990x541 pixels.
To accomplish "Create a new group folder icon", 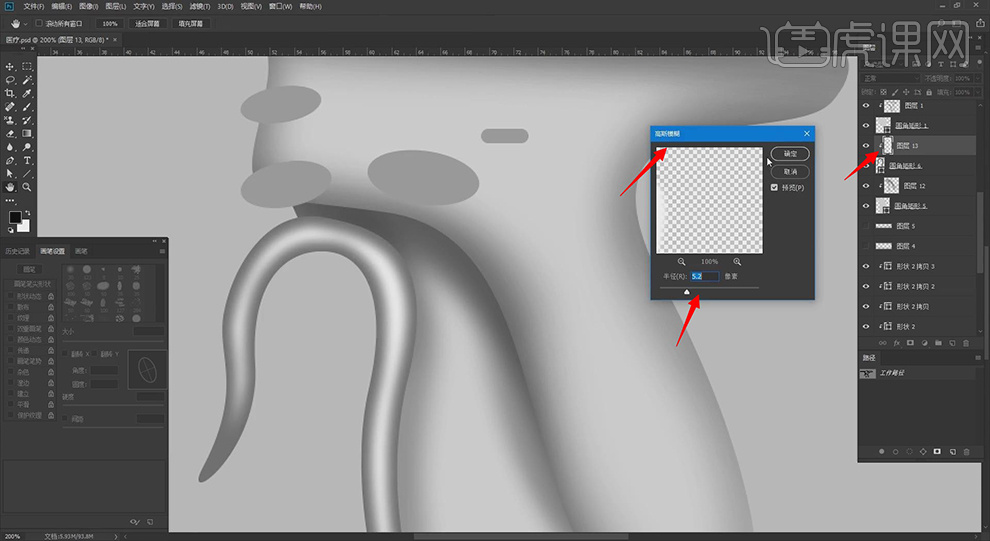I will [x=938, y=343].
